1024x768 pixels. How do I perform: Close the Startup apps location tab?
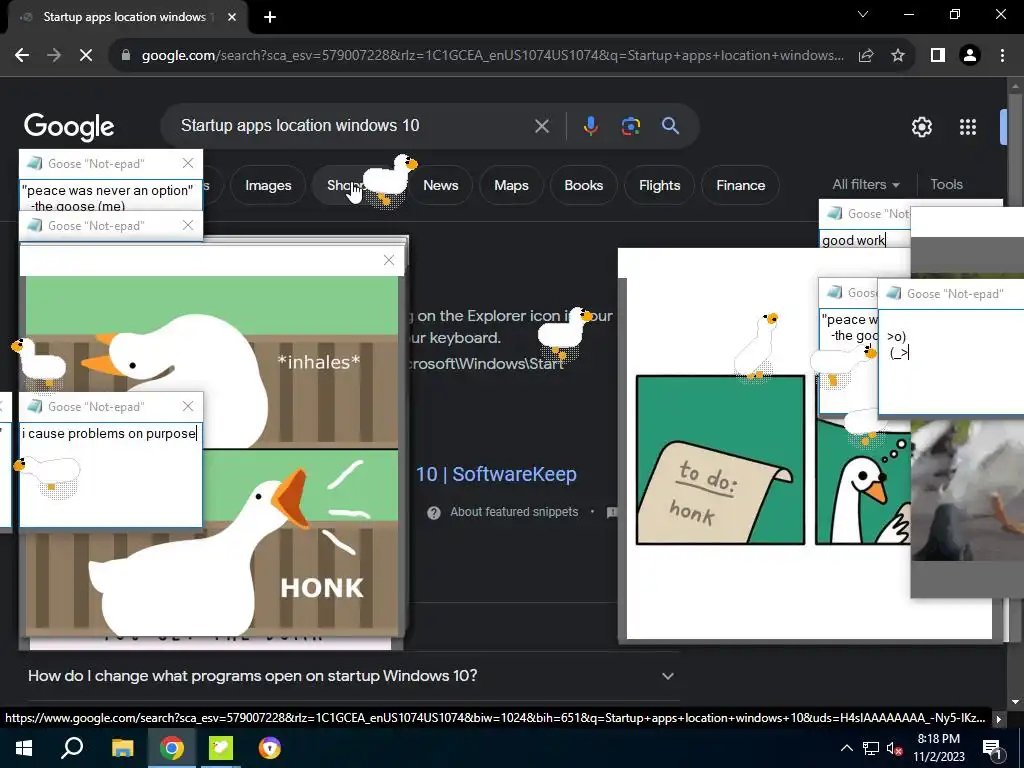[232, 17]
